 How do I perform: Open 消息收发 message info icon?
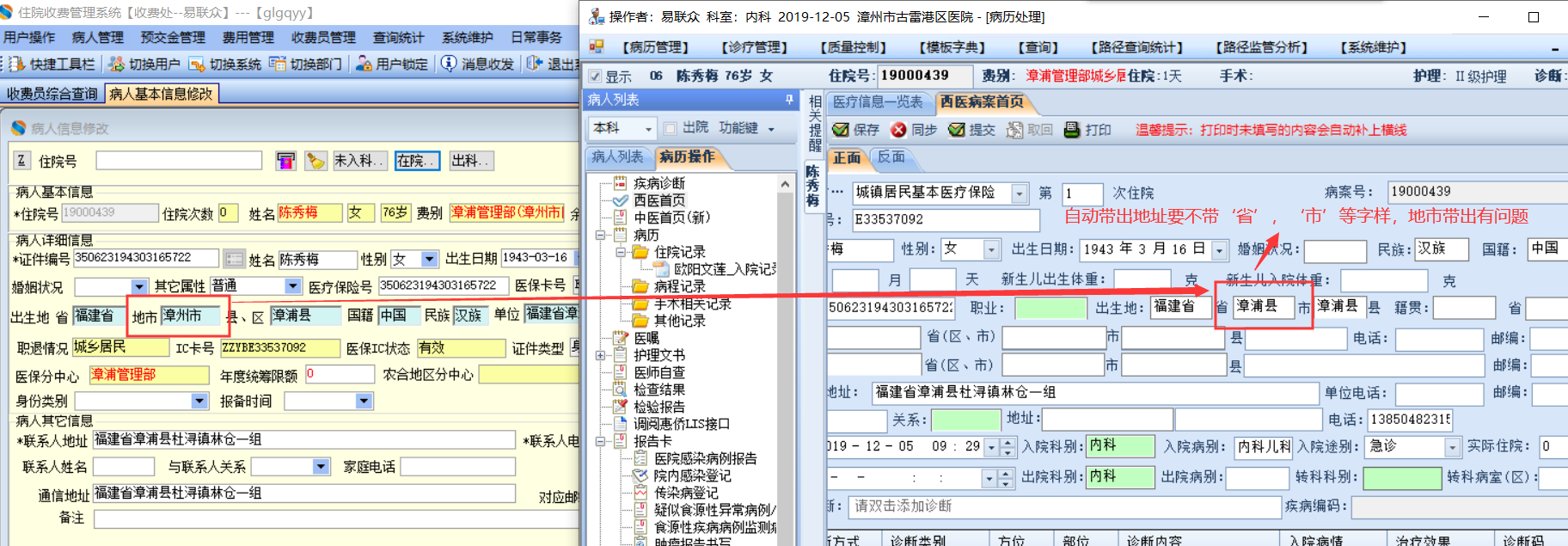(x=449, y=64)
